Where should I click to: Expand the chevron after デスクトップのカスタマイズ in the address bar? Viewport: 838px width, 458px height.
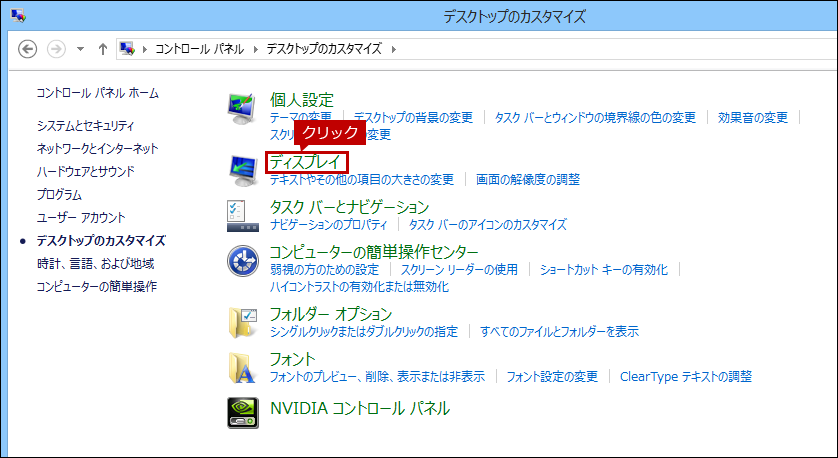coord(394,49)
